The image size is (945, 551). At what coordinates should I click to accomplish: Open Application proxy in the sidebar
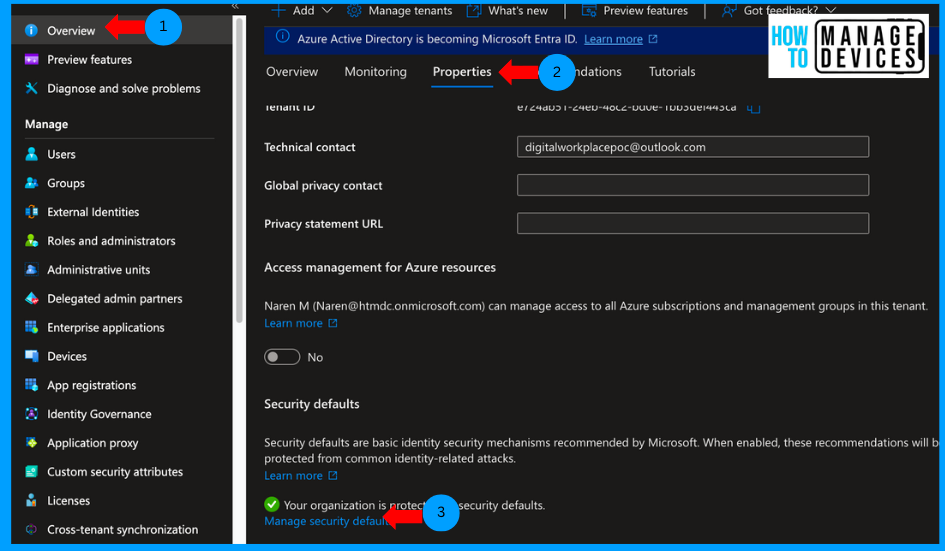(92, 444)
